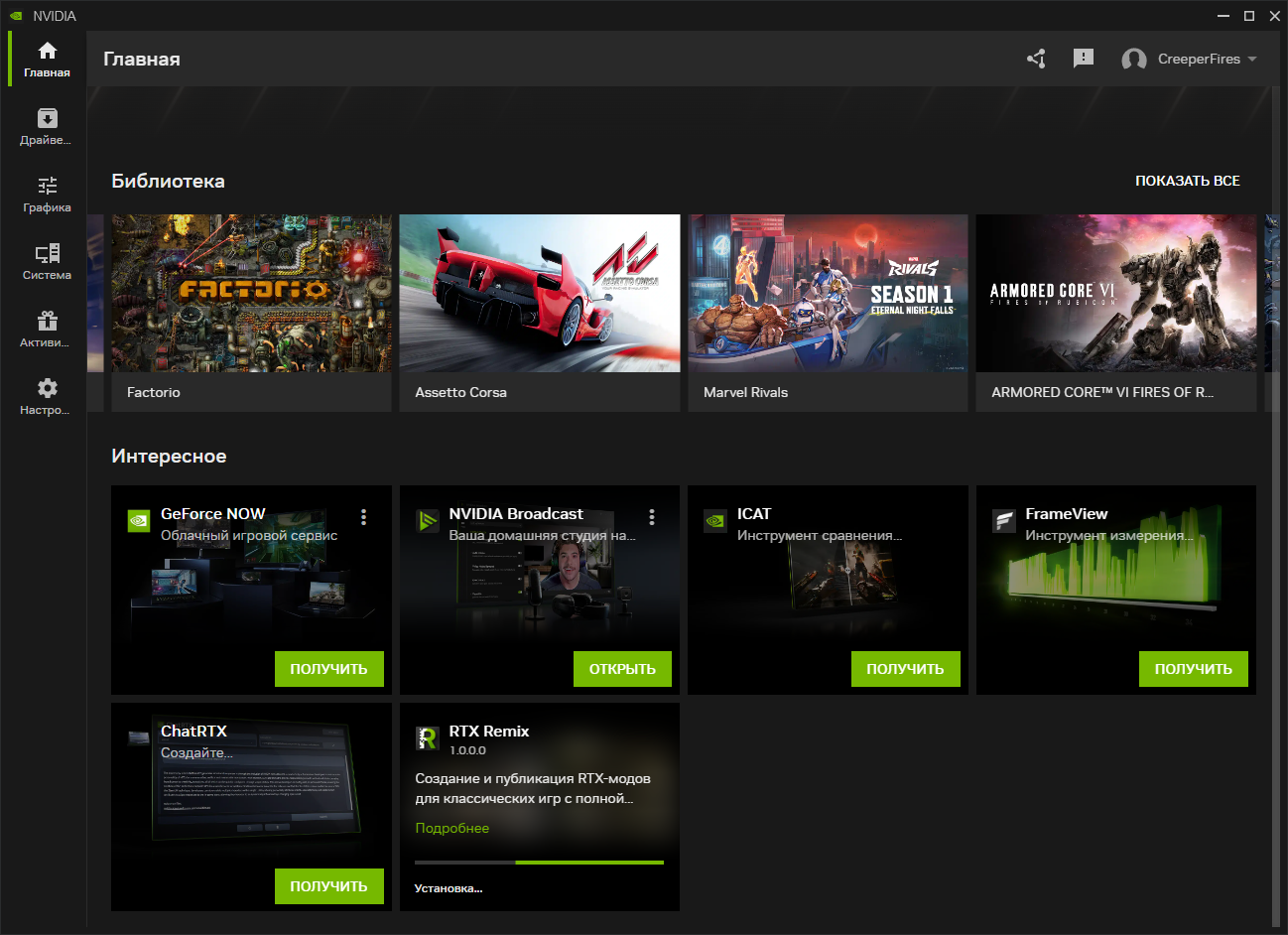Click the NVIDIA logo in title bar
The width and height of the screenshot is (1288, 935).
pos(16,16)
